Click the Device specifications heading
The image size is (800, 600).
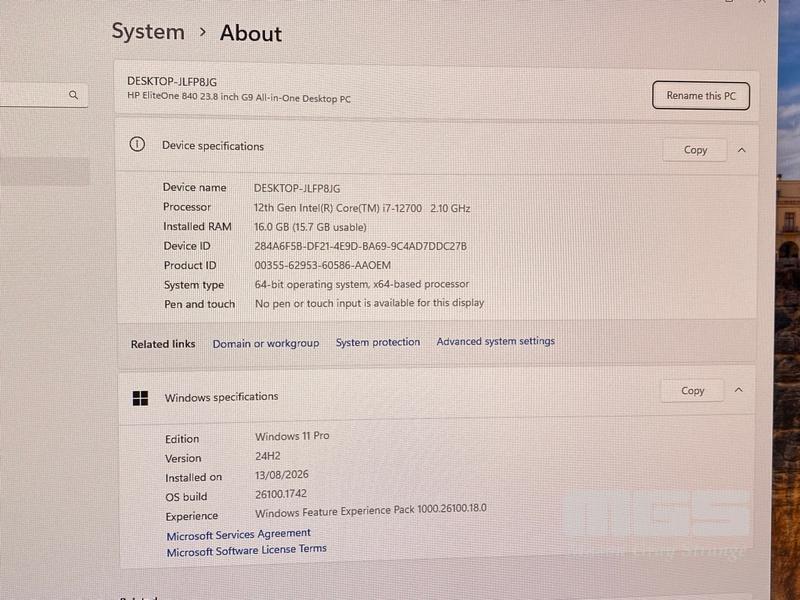213,146
